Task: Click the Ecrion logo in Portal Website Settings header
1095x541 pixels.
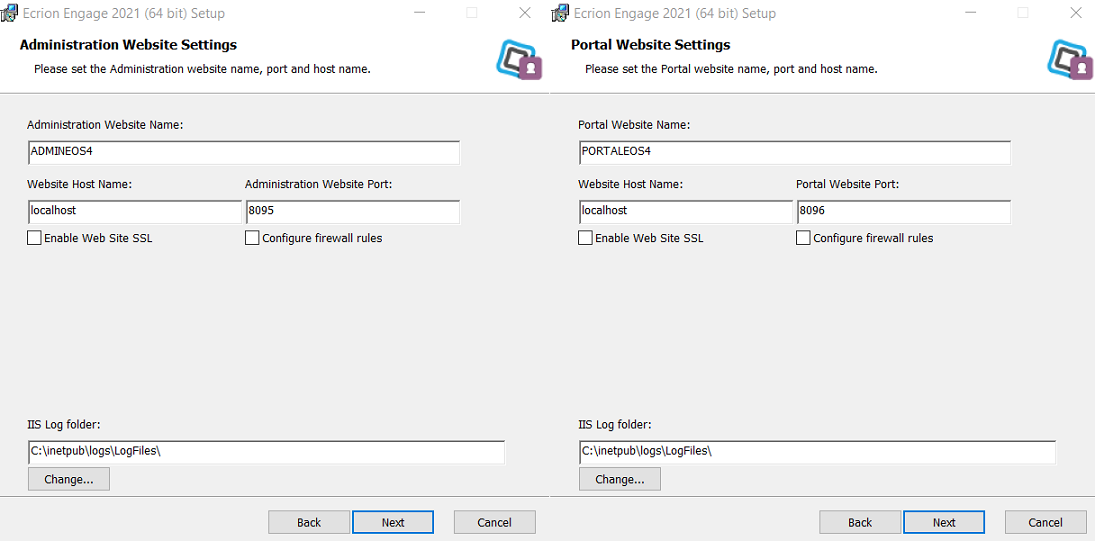Action: coord(1071,59)
